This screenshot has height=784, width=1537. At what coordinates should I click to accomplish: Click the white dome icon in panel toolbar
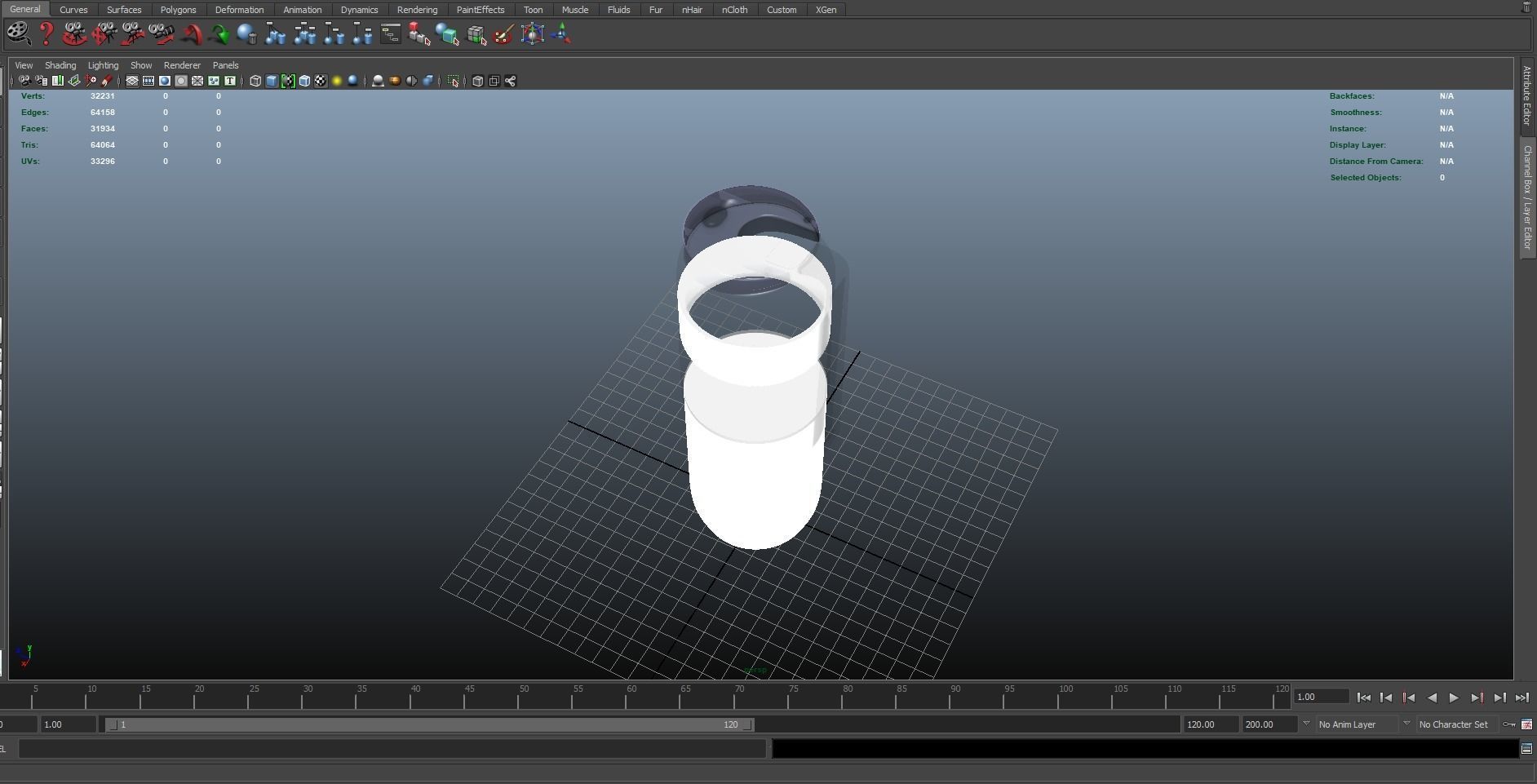click(378, 81)
